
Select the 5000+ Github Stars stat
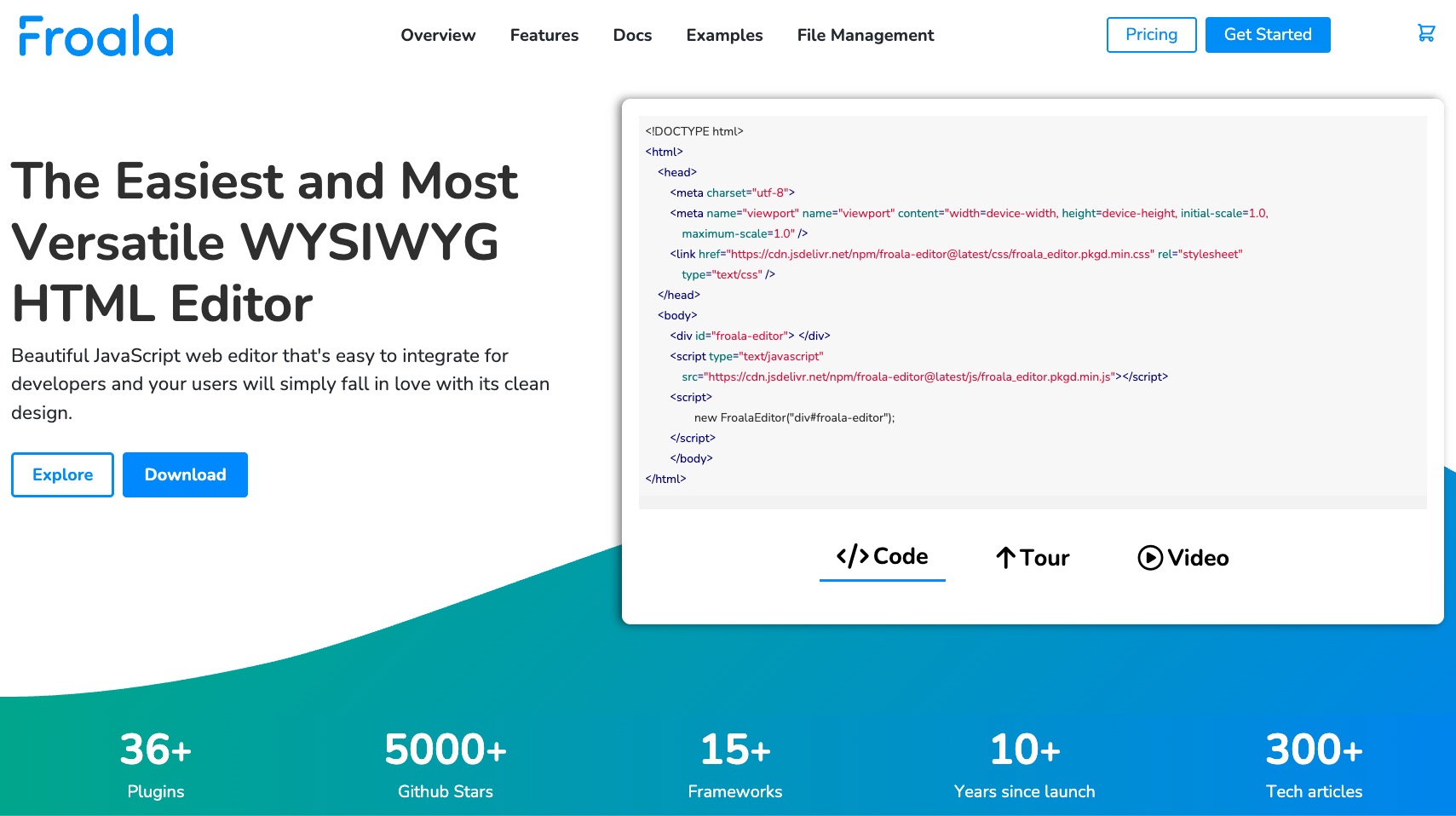[445, 764]
